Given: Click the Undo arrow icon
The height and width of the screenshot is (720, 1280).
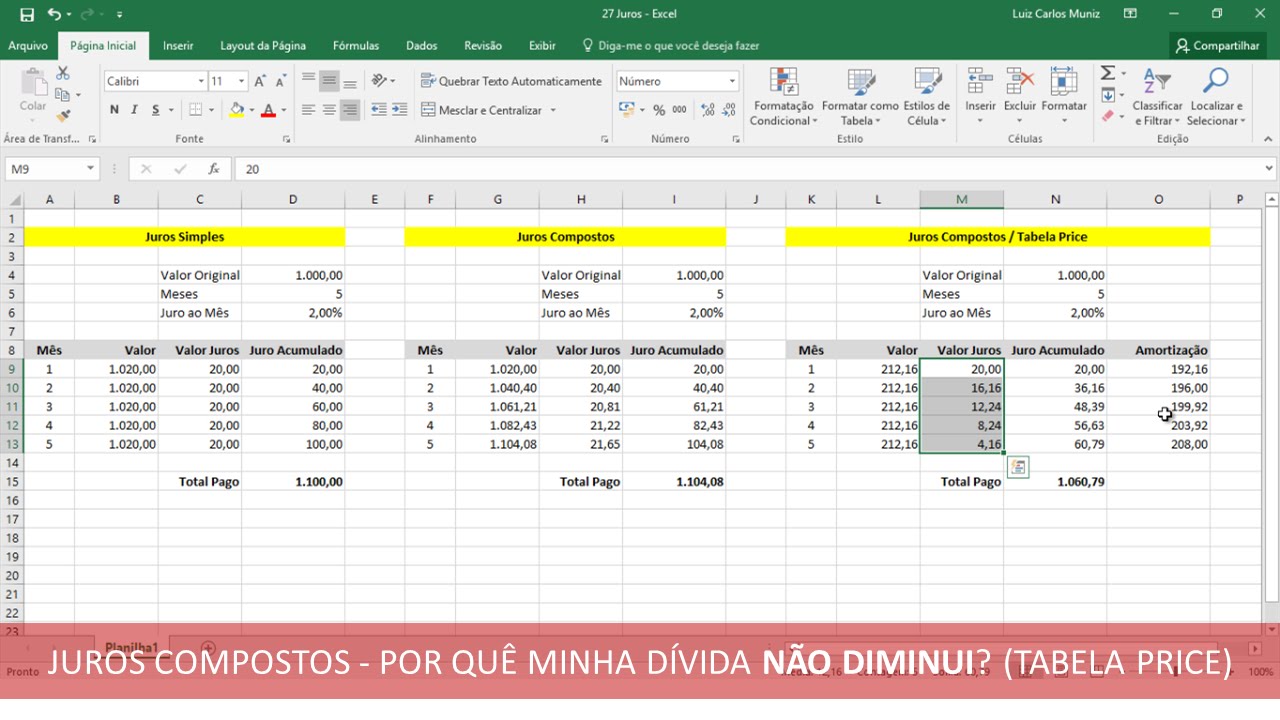Looking at the screenshot, I should (x=54, y=14).
